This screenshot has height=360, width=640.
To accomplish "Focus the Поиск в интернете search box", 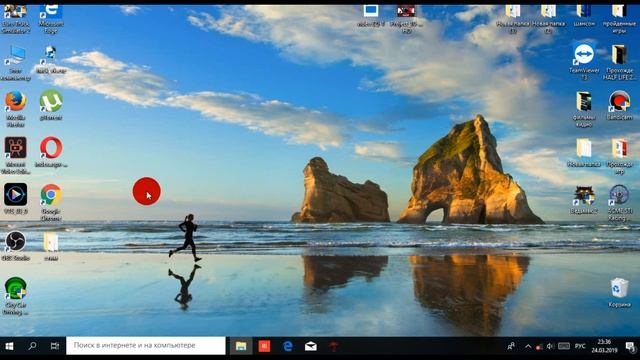I will (146, 346).
